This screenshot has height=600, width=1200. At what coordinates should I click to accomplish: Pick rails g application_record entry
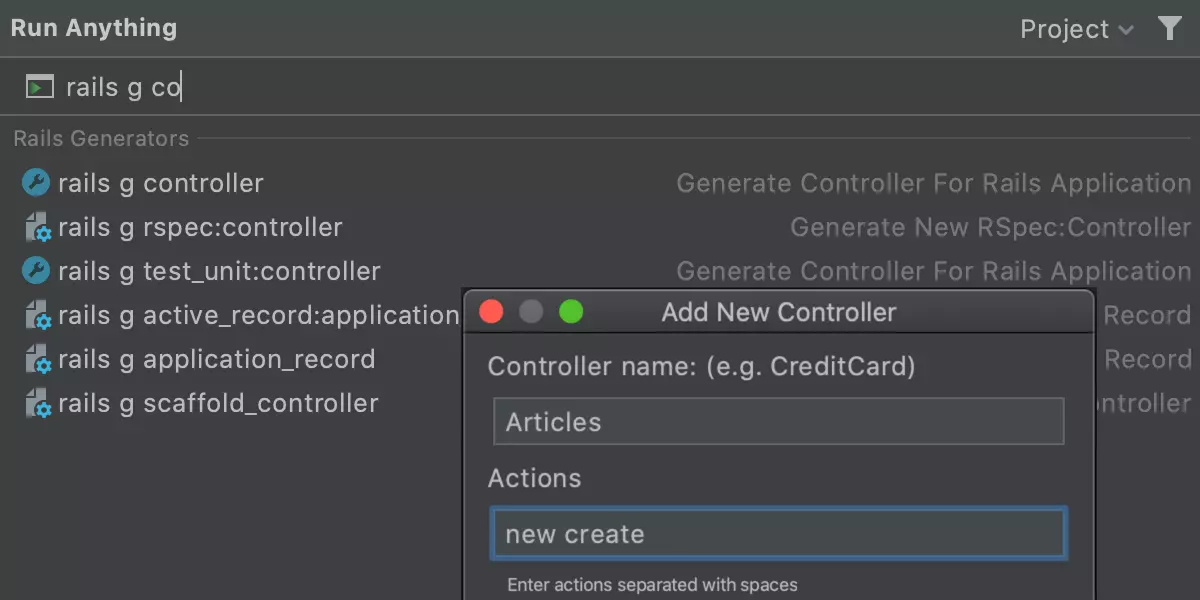pyautogui.click(x=217, y=359)
